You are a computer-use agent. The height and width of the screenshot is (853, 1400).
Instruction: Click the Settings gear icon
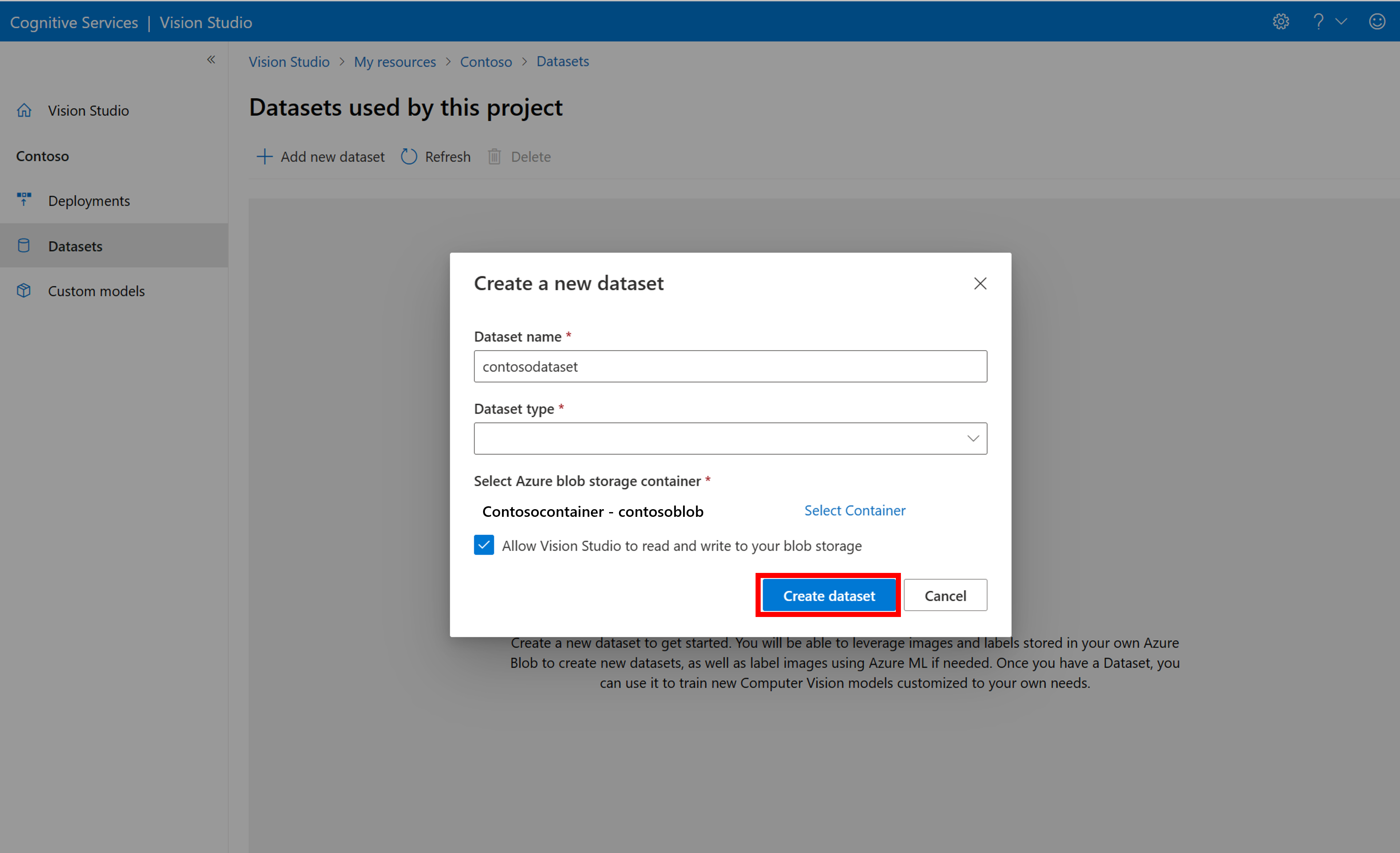1281,21
